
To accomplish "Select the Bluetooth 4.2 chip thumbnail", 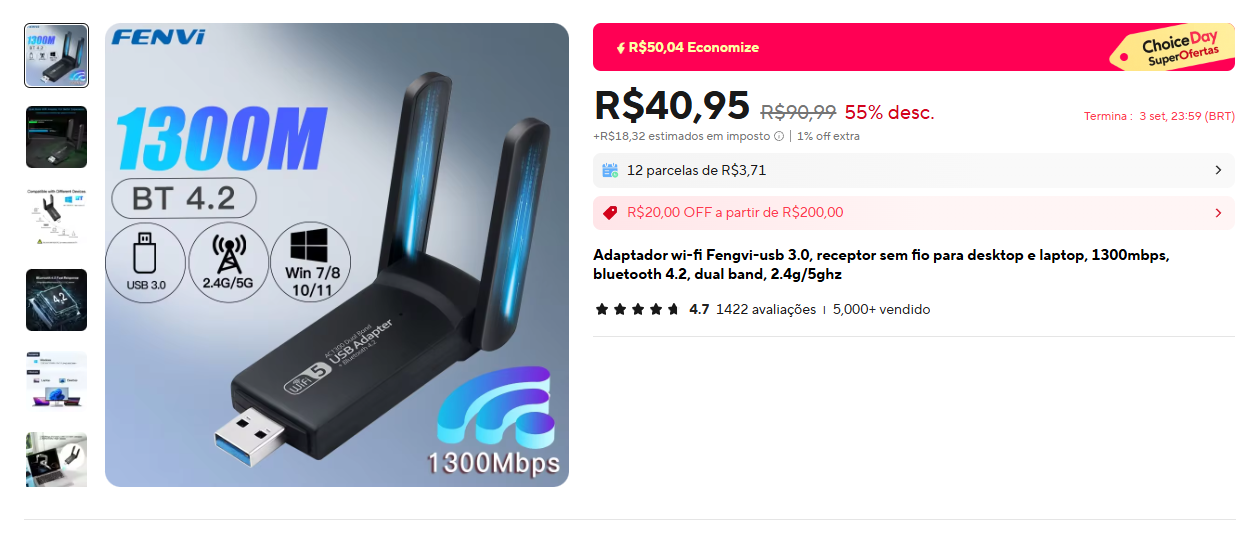I will click(x=56, y=300).
